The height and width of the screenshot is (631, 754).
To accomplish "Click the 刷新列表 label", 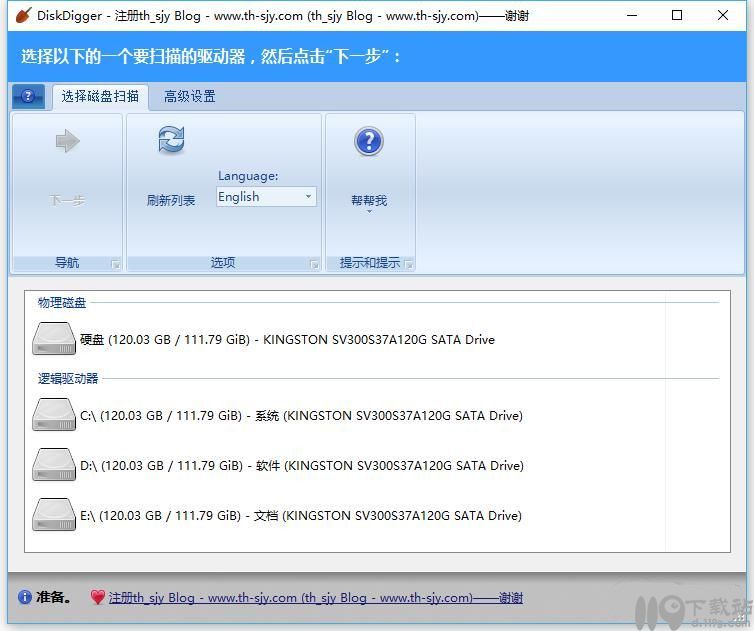I will click(171, 200).
